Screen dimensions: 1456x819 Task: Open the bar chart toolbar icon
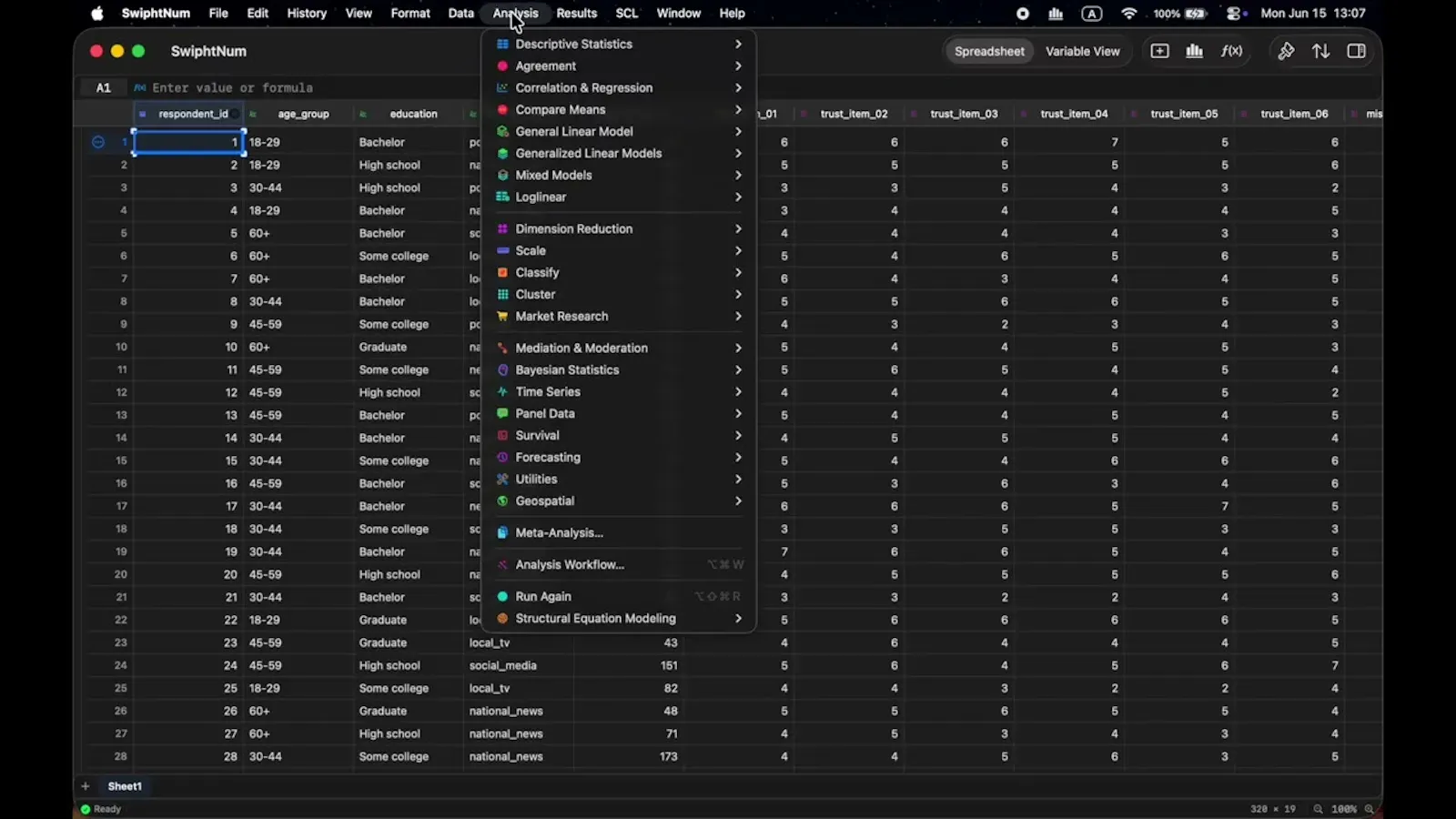coord(1195,51)
